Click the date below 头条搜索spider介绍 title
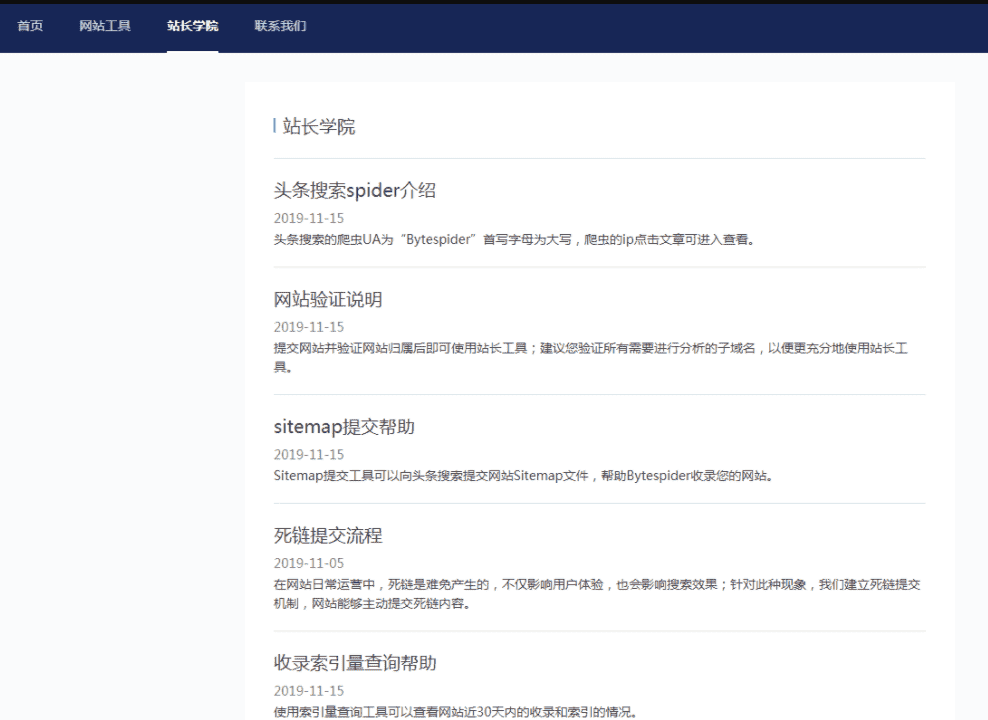 pos(308,218)
